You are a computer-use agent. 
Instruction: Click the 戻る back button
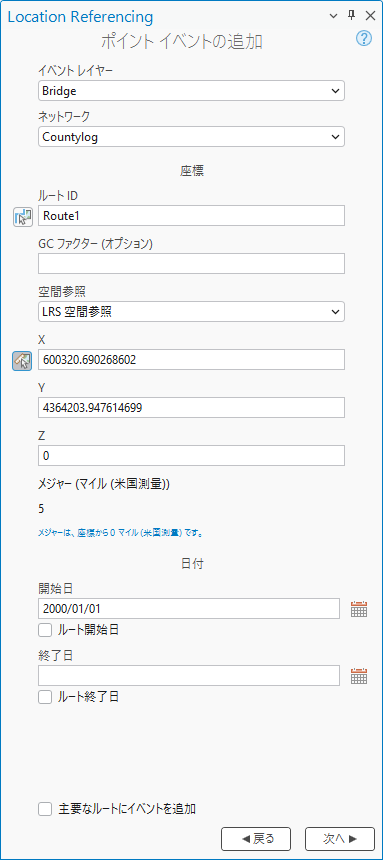[x=255, y=838]
